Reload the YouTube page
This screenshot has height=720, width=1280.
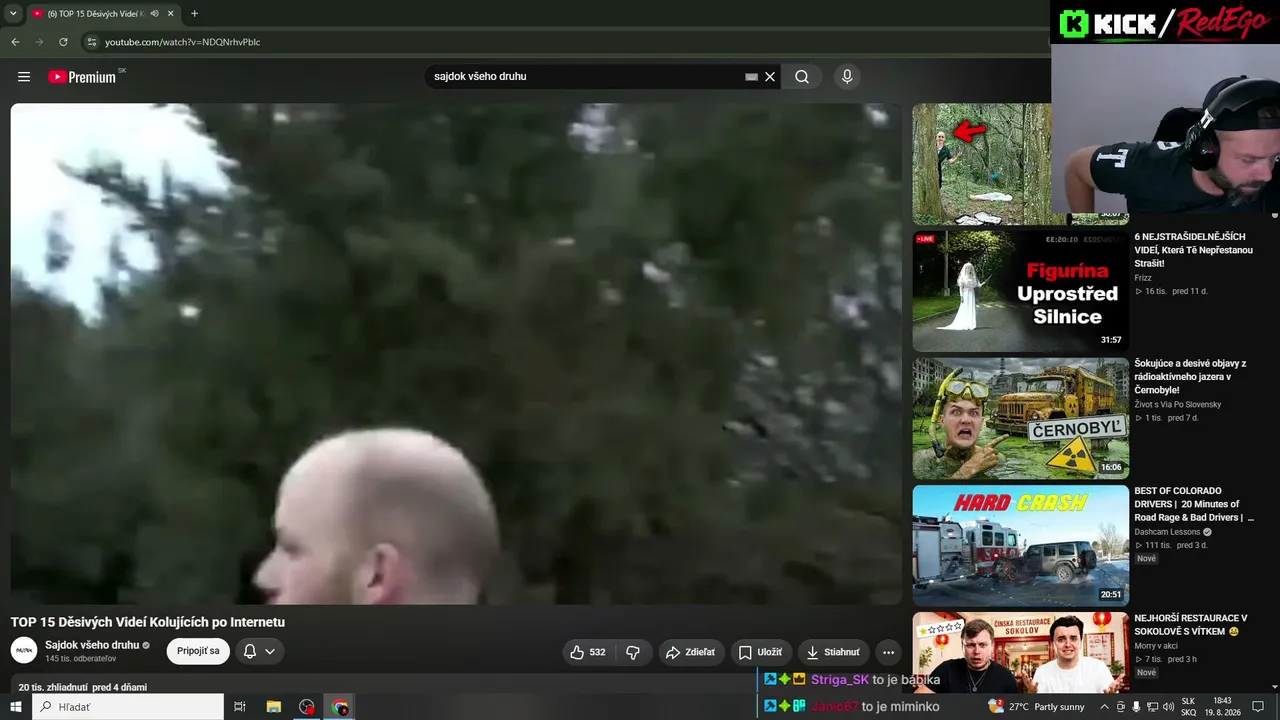tap(63, 42)
